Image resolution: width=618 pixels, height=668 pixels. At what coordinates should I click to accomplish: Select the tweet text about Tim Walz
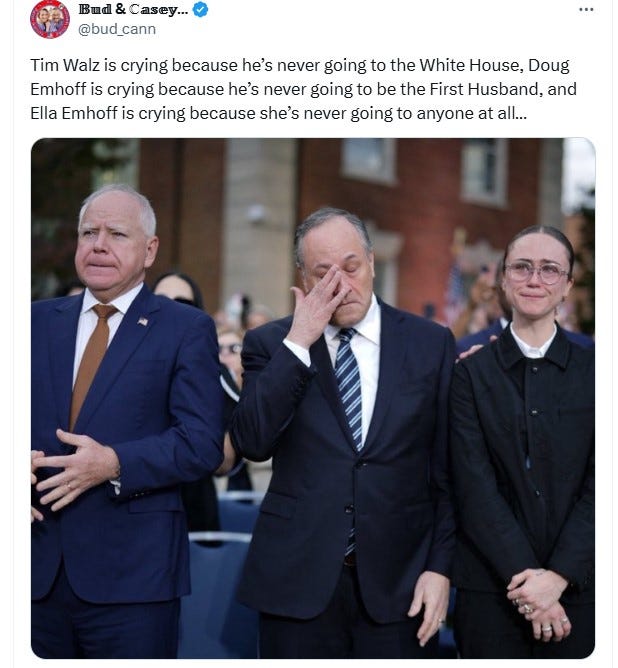303,89
